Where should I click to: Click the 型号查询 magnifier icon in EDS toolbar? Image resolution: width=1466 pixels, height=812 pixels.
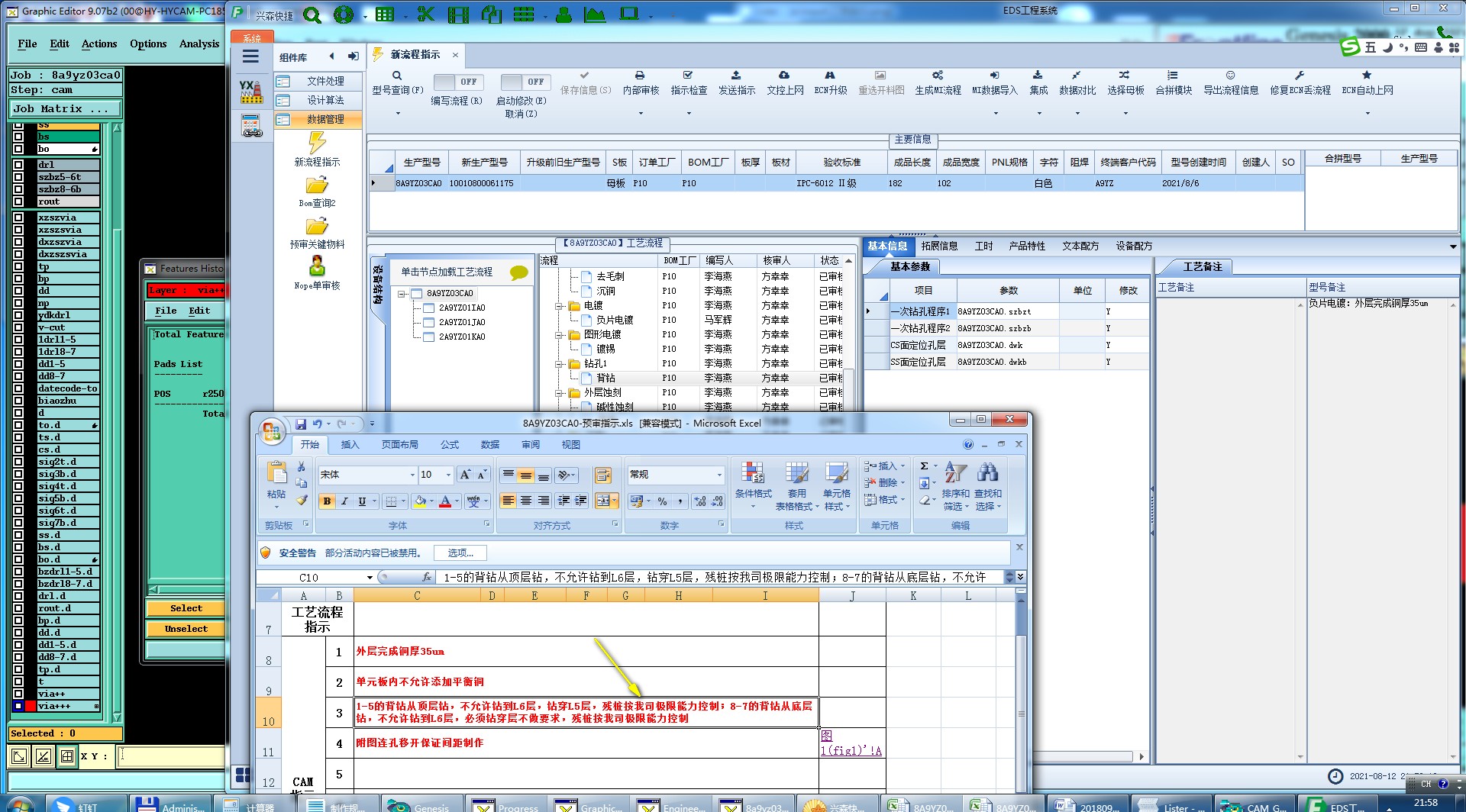[397, 76]
